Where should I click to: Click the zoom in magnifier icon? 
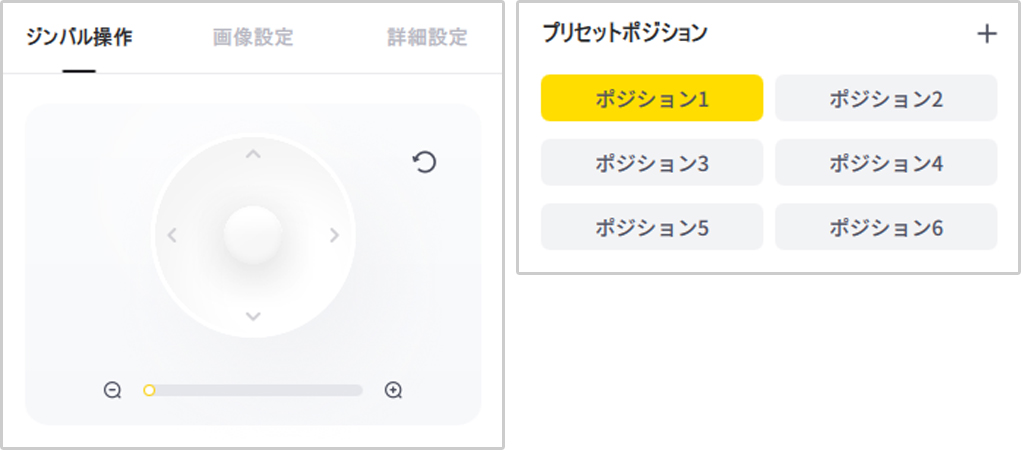tap(393, 390)
